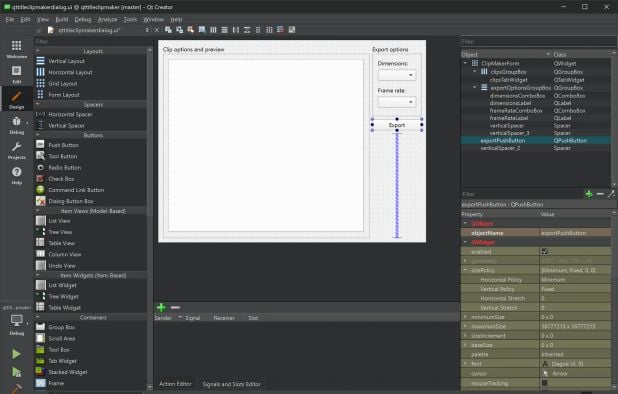The height and width of the screenshot is (394, 618).
Task: Select Grid Layout widget
Action: [63, 84]
